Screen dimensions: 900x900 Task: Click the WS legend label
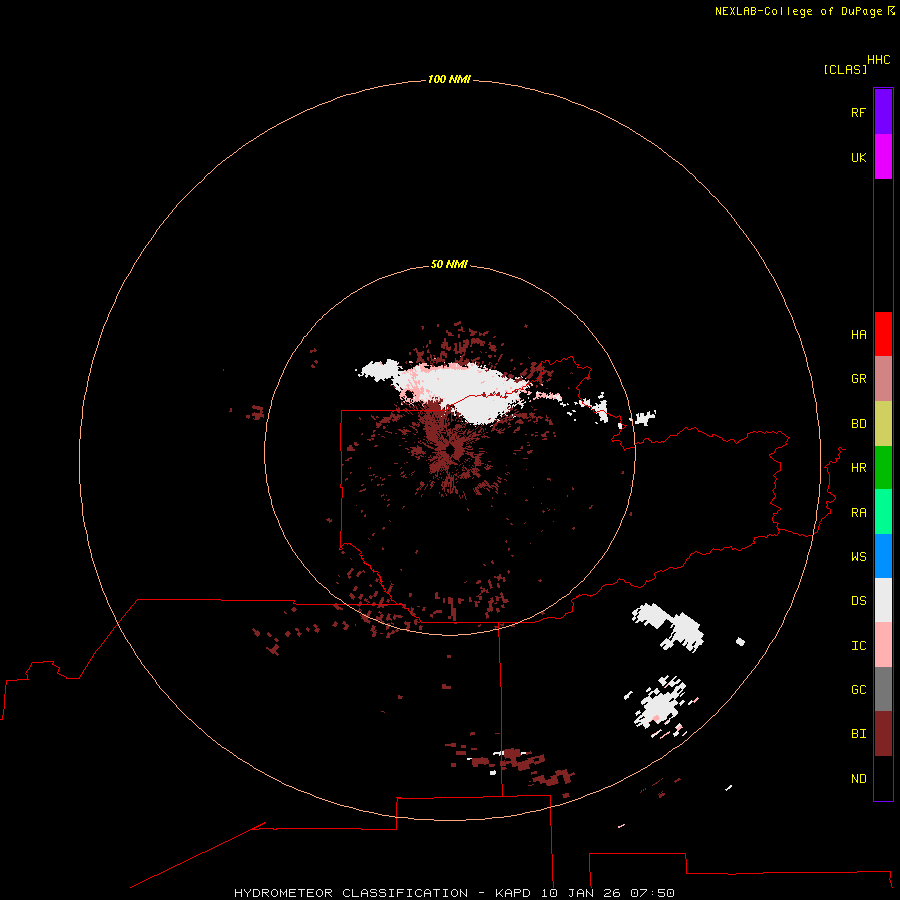tap(858, 556)
